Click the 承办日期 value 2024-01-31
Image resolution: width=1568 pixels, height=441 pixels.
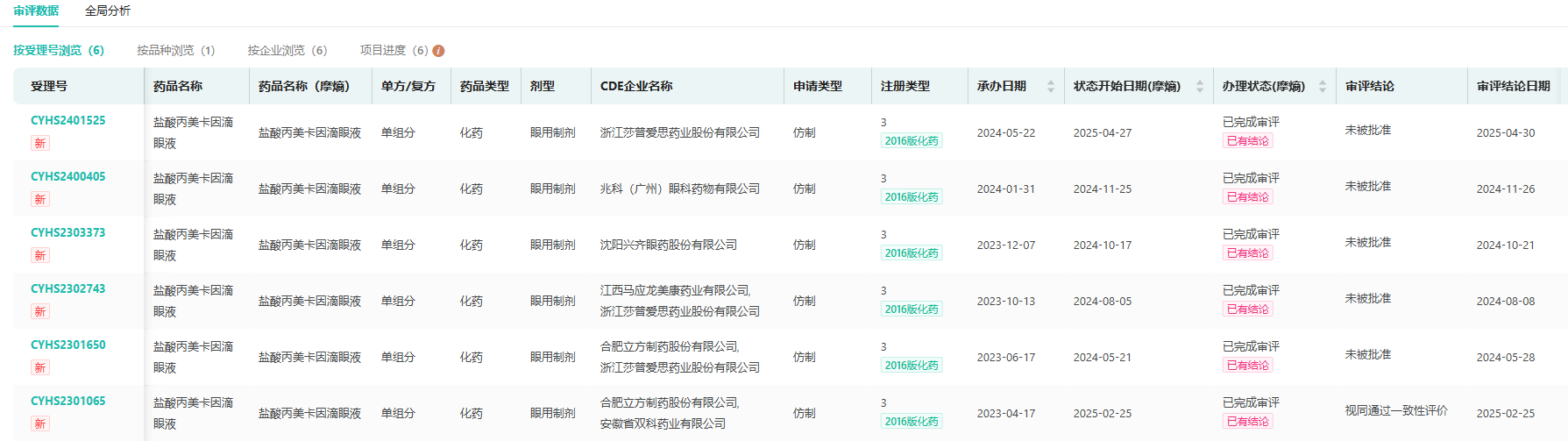click(x=1006, y=189)
